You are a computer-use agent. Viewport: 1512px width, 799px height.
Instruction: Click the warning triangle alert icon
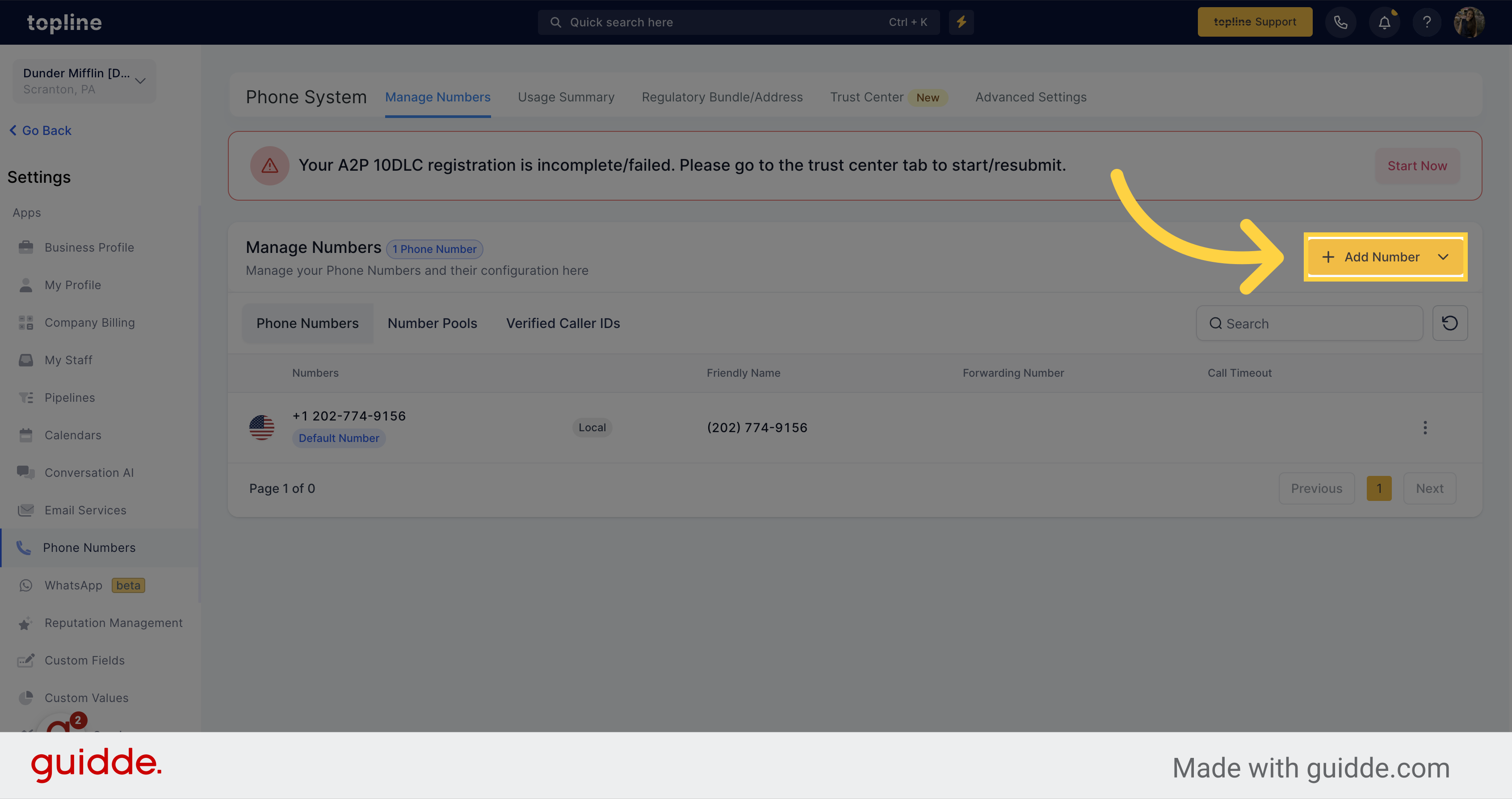269,165
